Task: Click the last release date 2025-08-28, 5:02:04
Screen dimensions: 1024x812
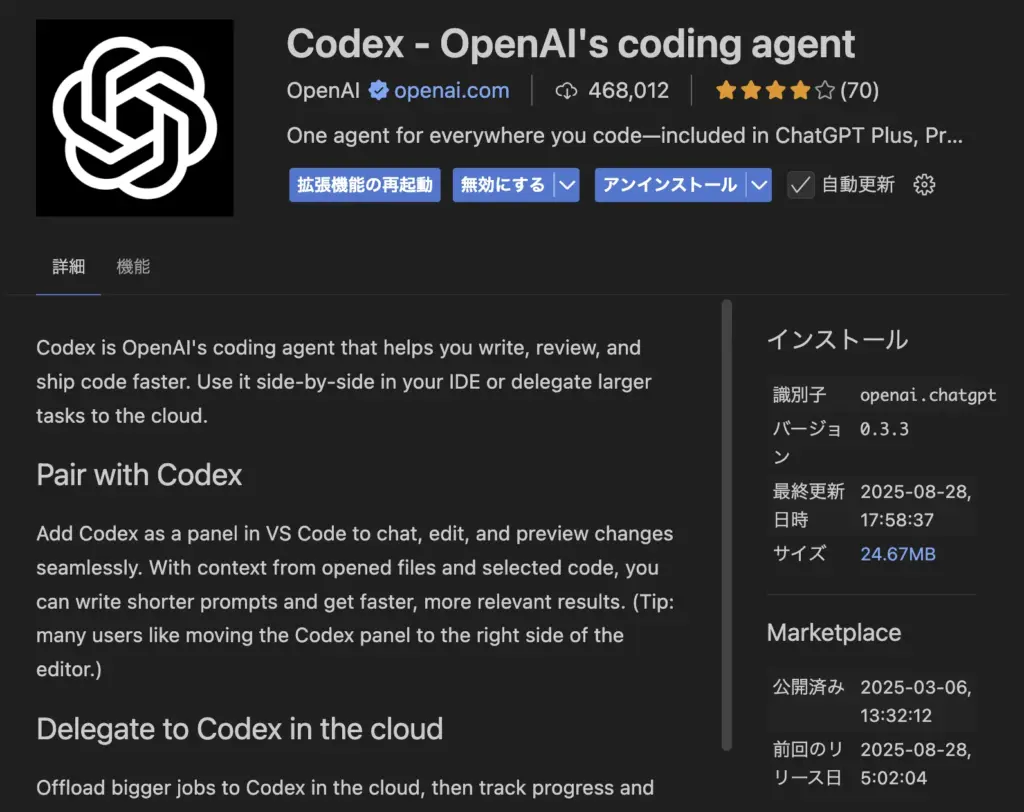Action: click(916, 764)
